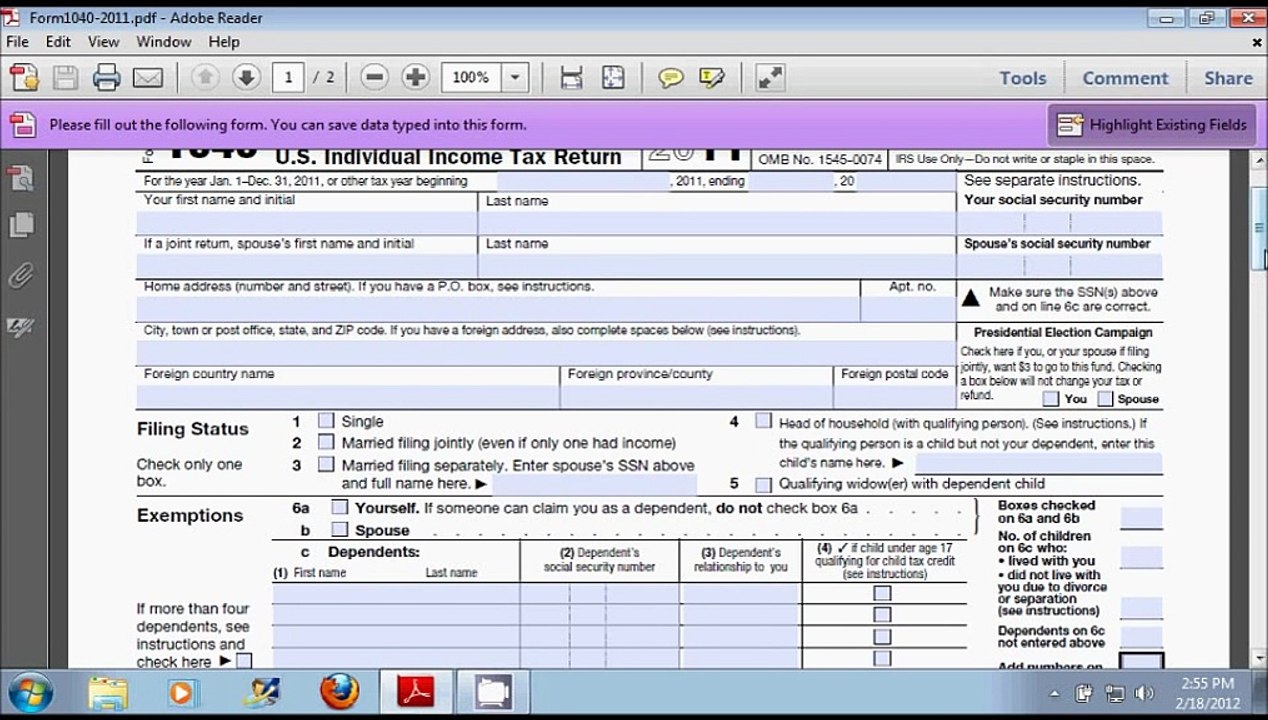Screen dimensions: 1268x720
Task: Open the Window menu
Action: coord(164,42)
